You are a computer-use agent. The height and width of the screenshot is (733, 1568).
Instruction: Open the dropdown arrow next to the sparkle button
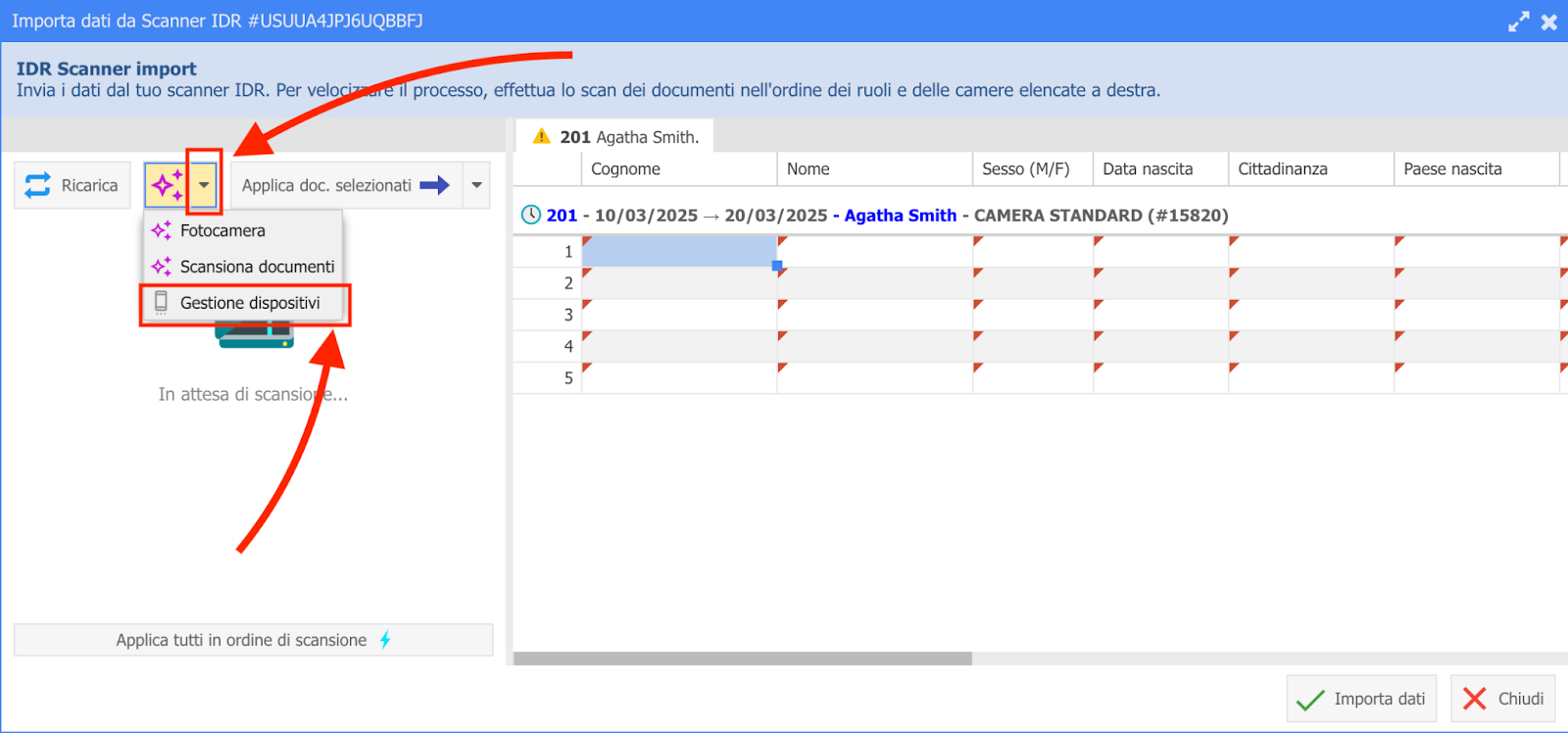[204, 185]
